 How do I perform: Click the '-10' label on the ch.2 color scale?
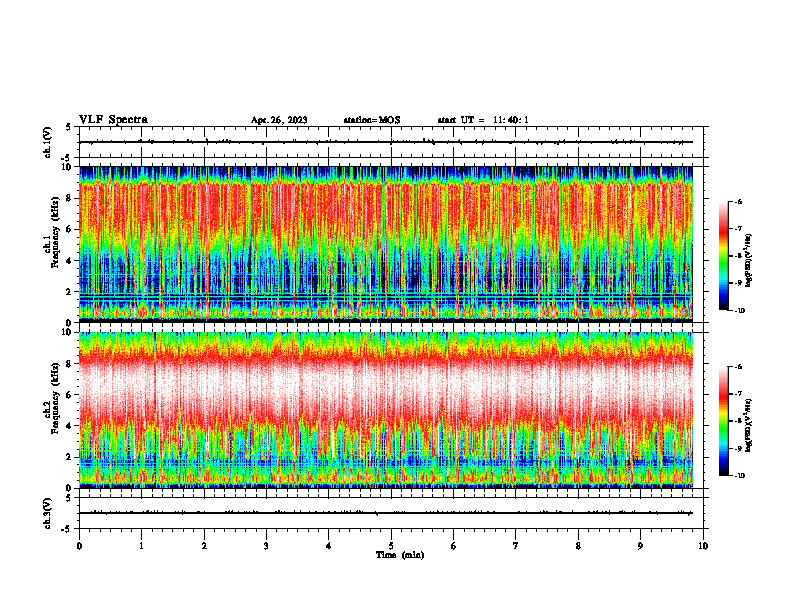click(x=739, y=476)
